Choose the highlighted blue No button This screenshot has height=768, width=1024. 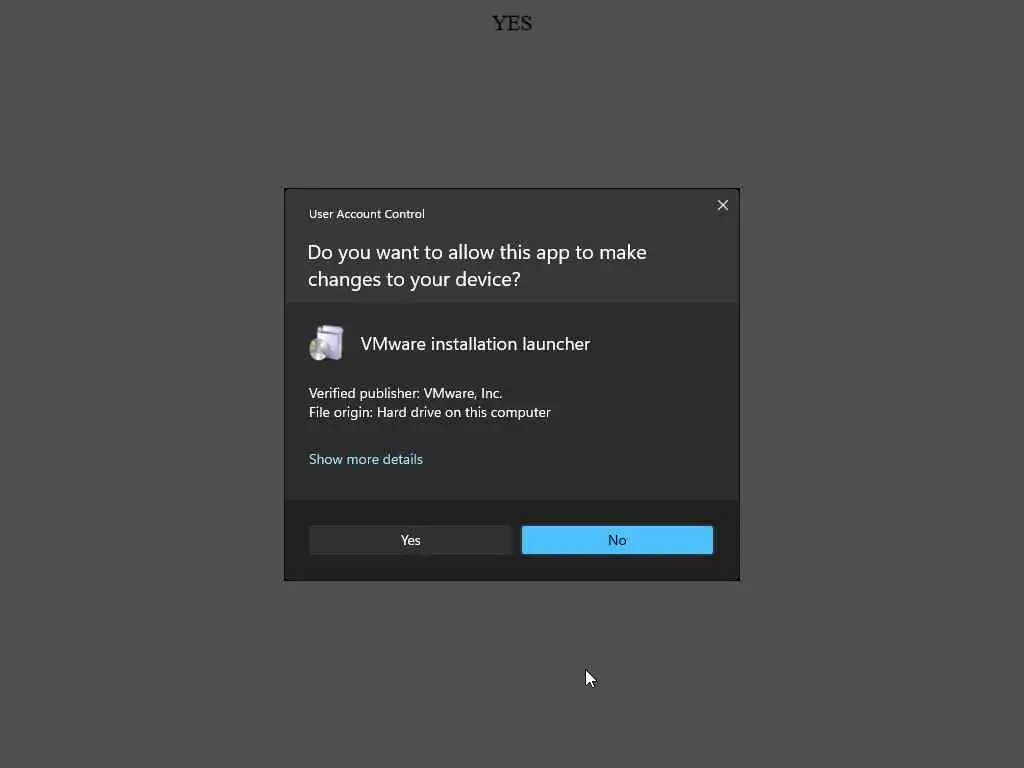pos(617,540)
